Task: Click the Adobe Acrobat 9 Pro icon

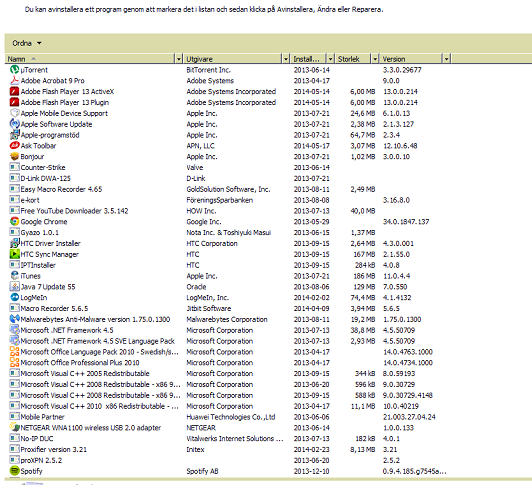Action: coord(14,80)
